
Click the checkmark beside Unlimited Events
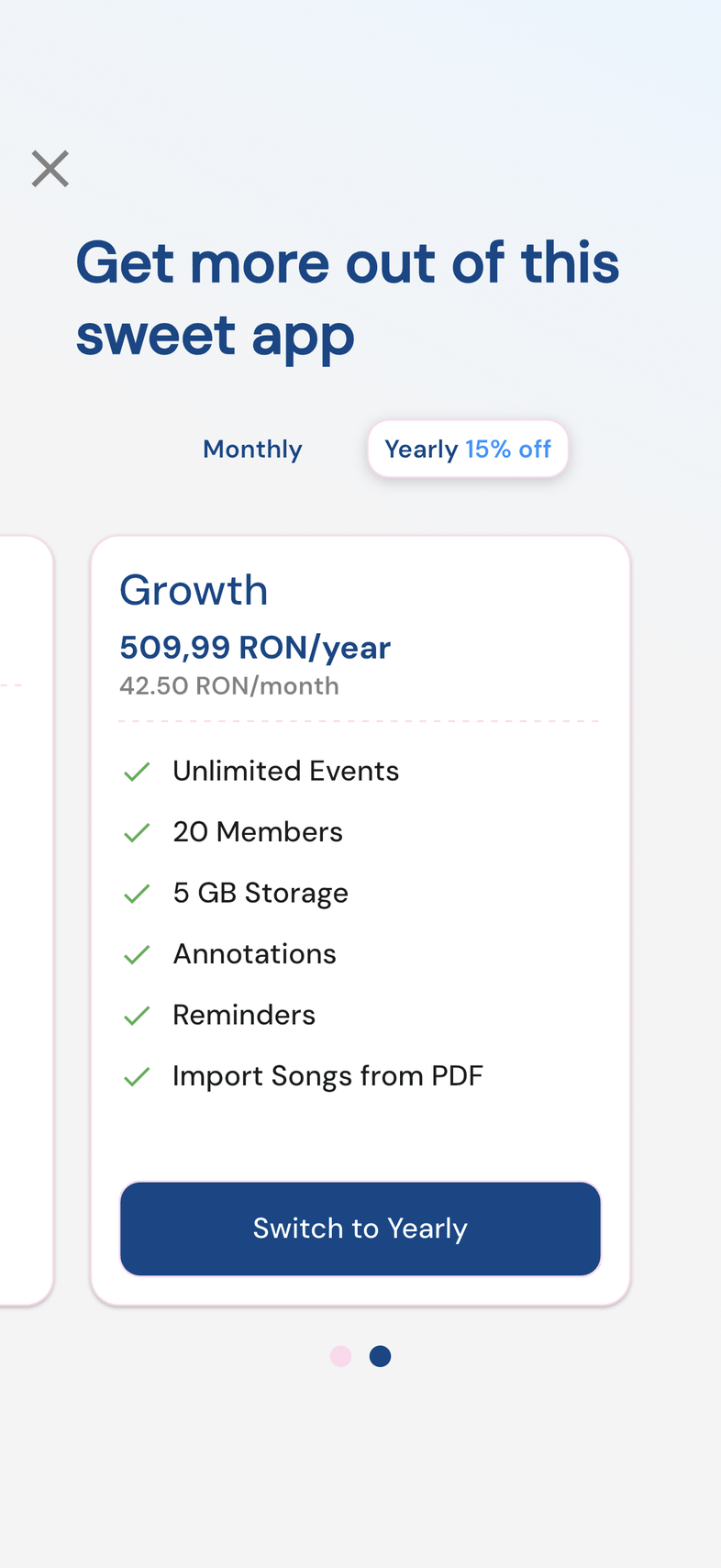[x=137, y=772]
